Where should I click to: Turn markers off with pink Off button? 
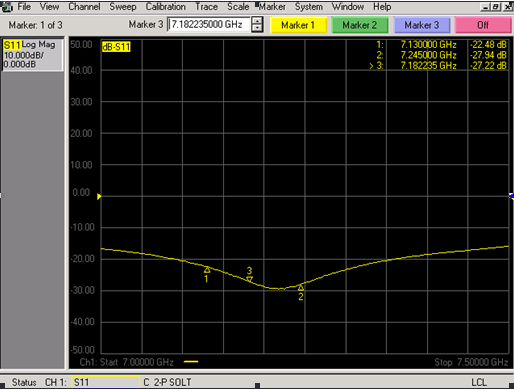[x=483, y=25]
